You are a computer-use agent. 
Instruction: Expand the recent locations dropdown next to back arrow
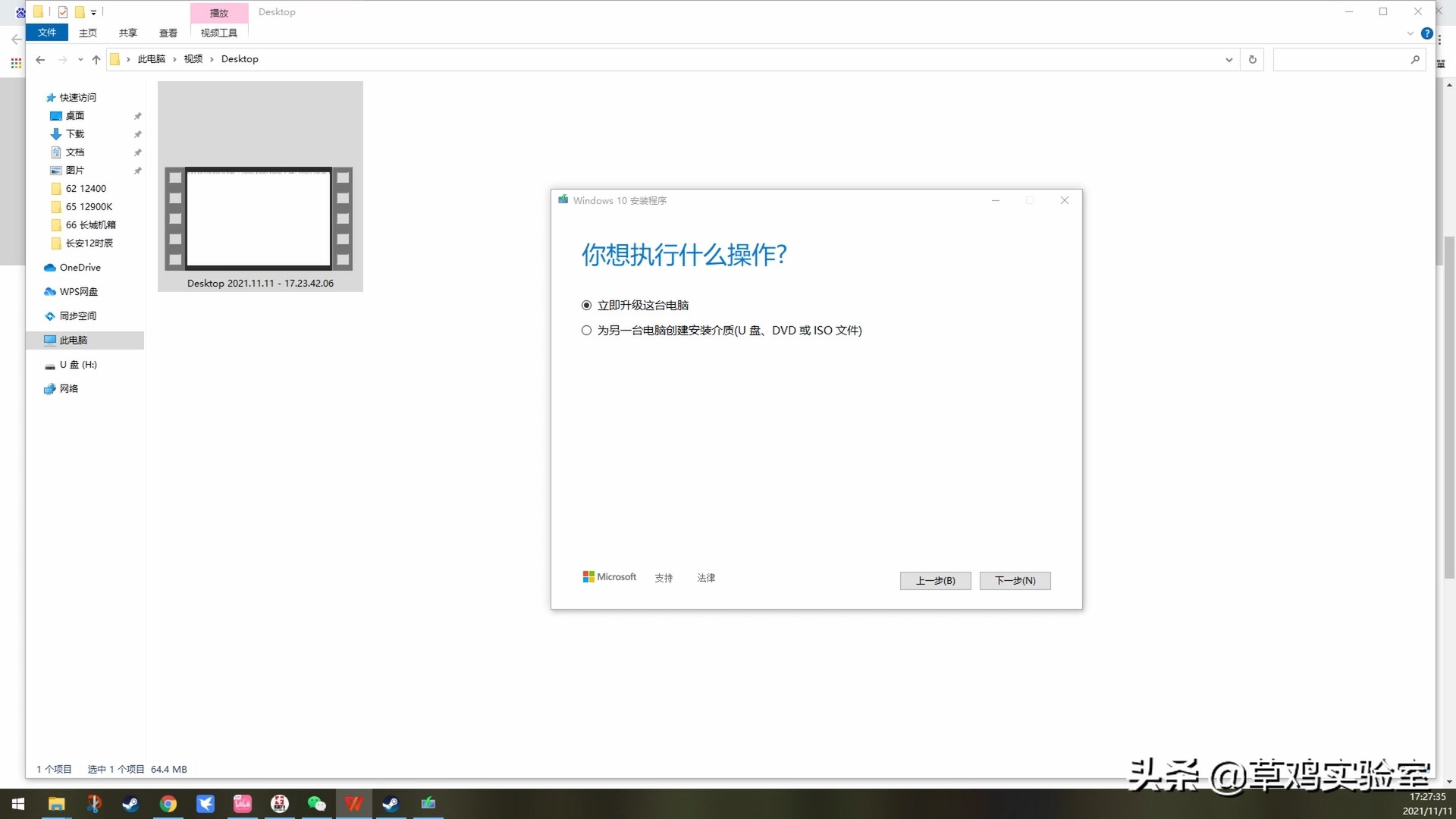click(x=80, y=59)
